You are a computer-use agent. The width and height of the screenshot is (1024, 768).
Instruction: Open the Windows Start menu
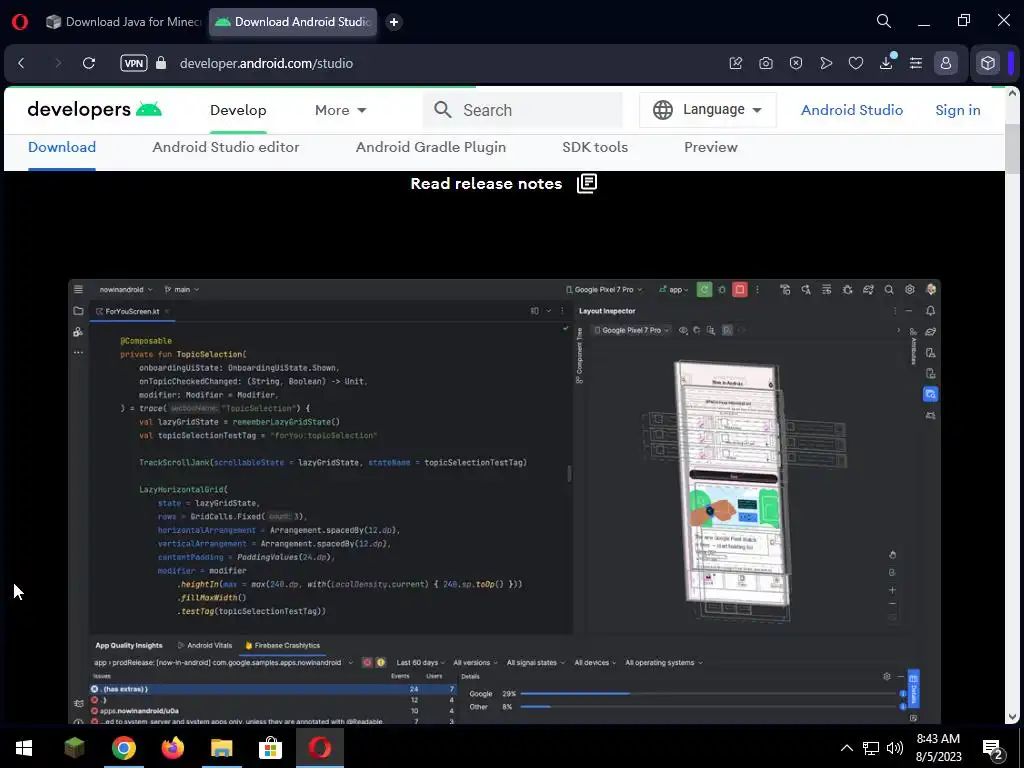pyautogui.click(x=24, y=748)
